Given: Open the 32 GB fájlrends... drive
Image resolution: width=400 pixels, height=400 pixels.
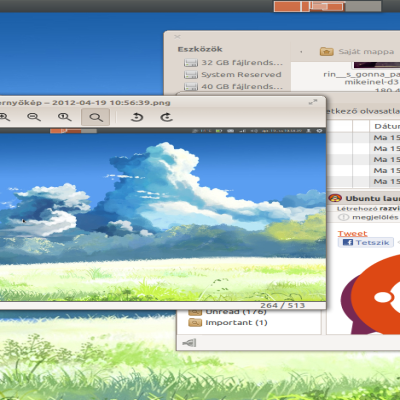Looking at the screenshot, I should (x=233, y=62).
